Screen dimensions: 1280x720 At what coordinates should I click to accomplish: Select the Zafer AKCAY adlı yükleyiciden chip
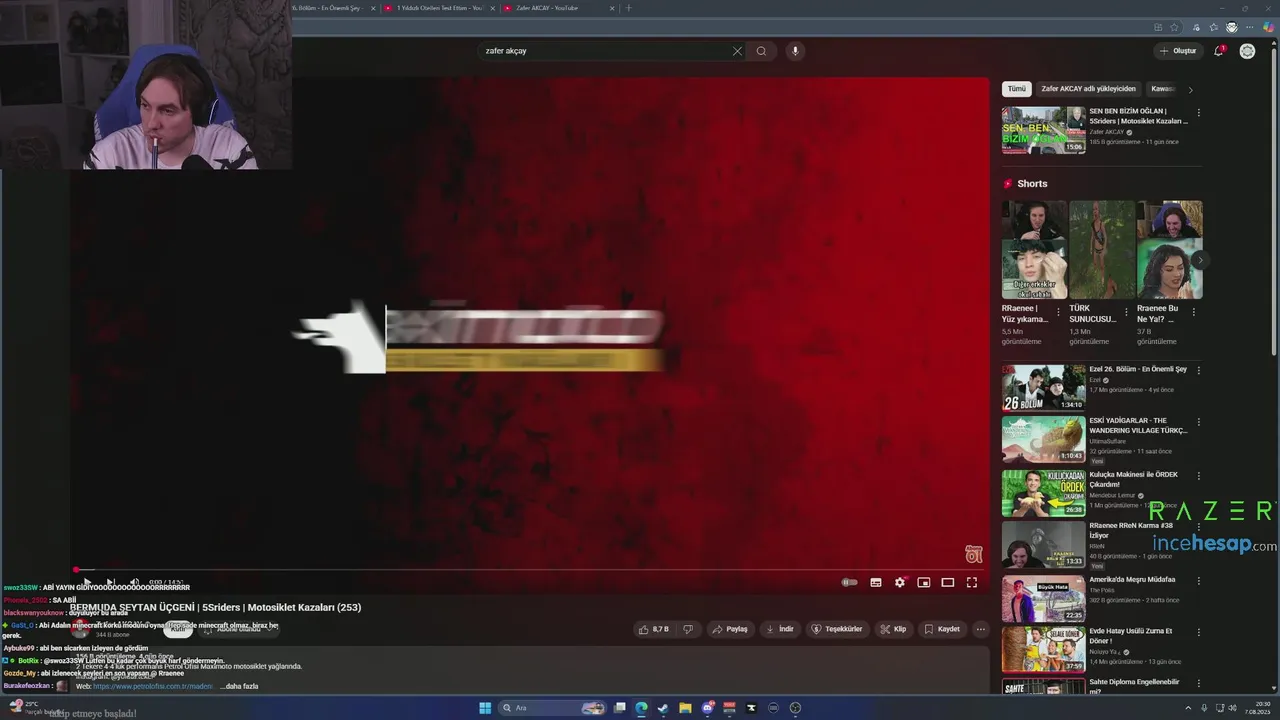point(1088,89)
